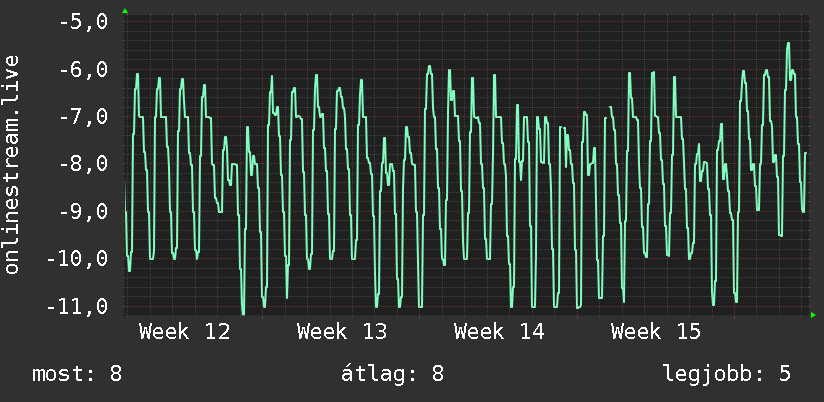
Task: Click the green arrow atop y-axis
Action: point(125,11)
